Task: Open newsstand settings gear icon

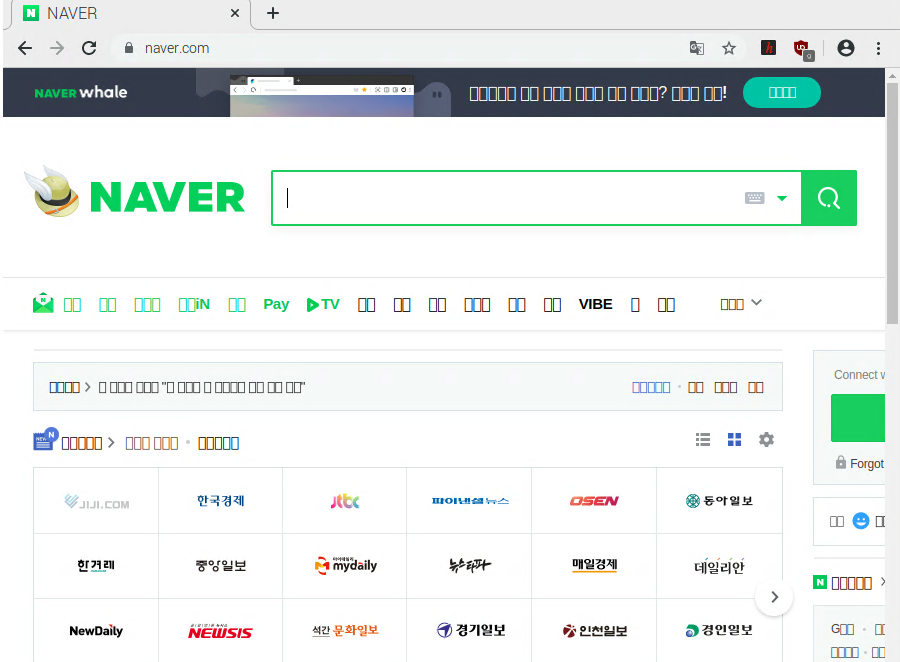Action: pyautogui.click(x=766, y=440)
